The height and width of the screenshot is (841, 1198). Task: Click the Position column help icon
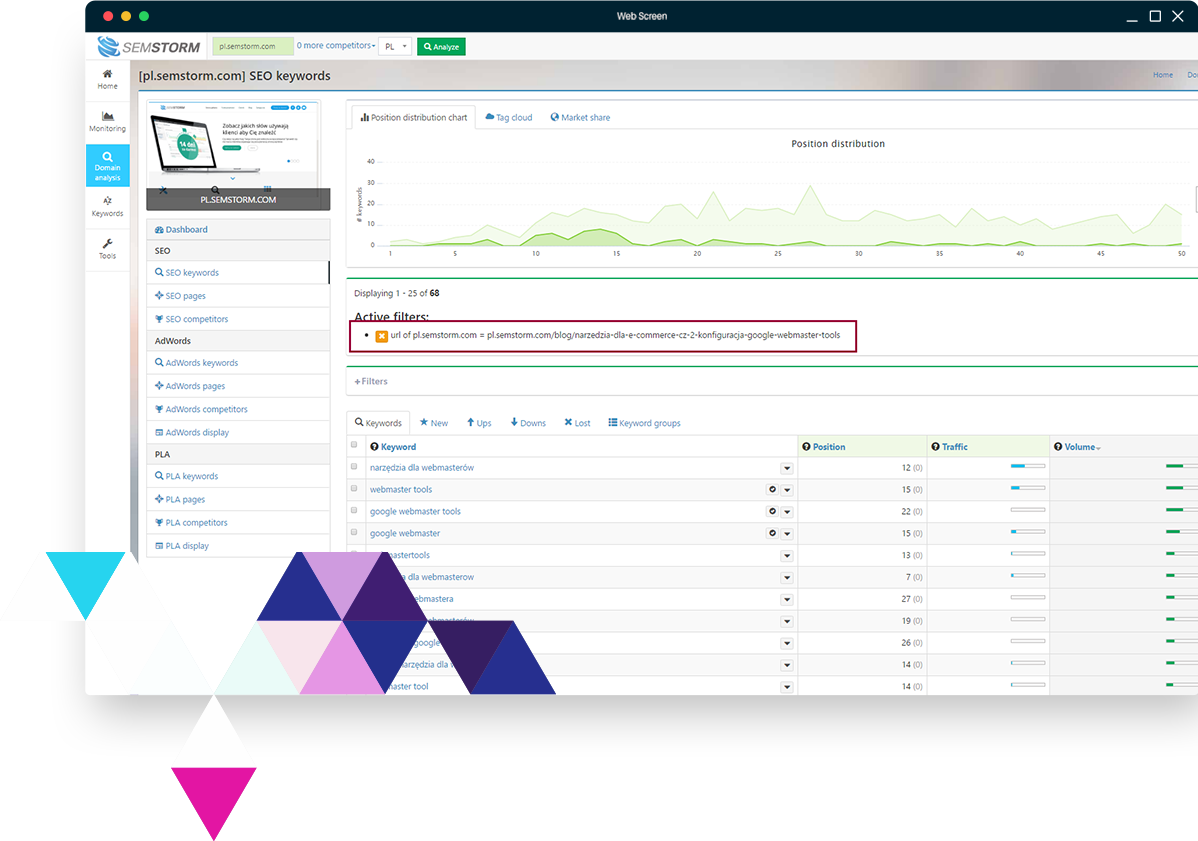tap(806, 447)
